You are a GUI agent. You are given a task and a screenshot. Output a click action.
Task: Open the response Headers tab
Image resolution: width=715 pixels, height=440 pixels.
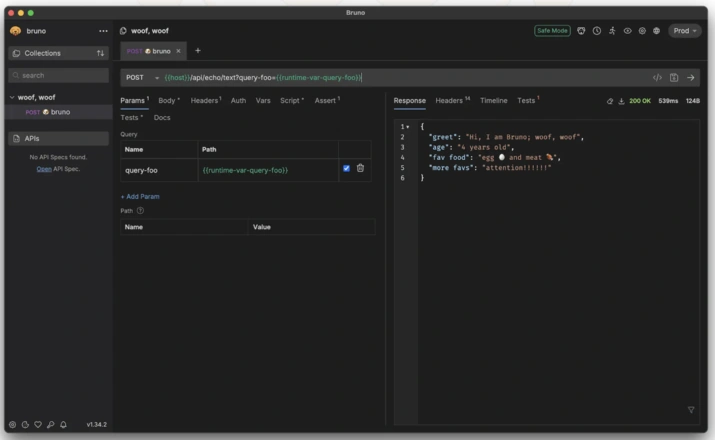tap(452, 101)
